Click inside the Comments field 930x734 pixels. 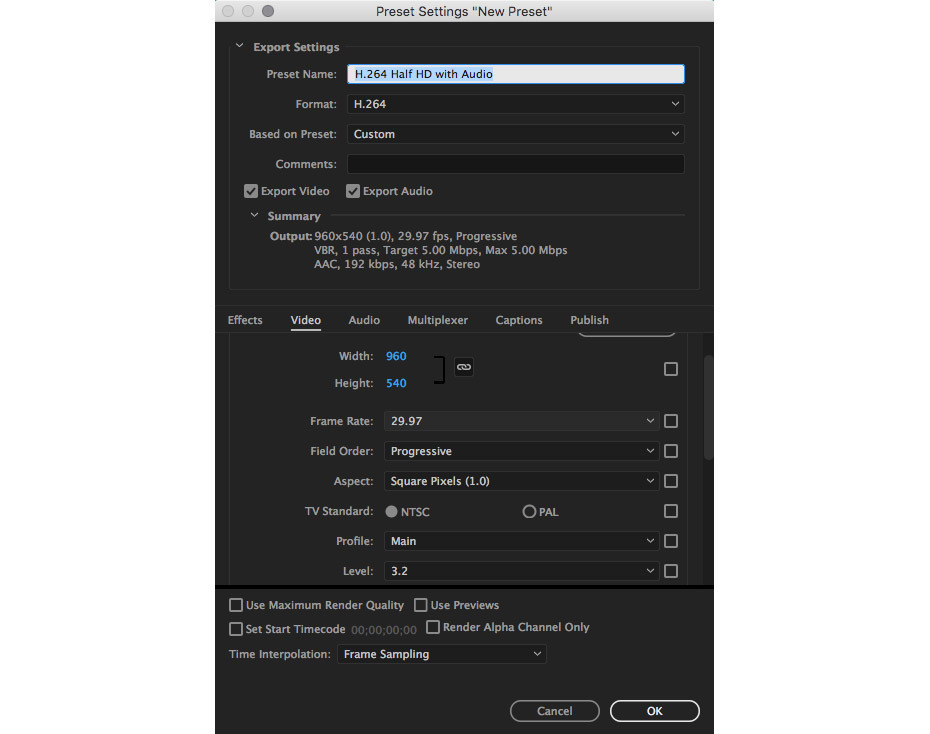515,163
